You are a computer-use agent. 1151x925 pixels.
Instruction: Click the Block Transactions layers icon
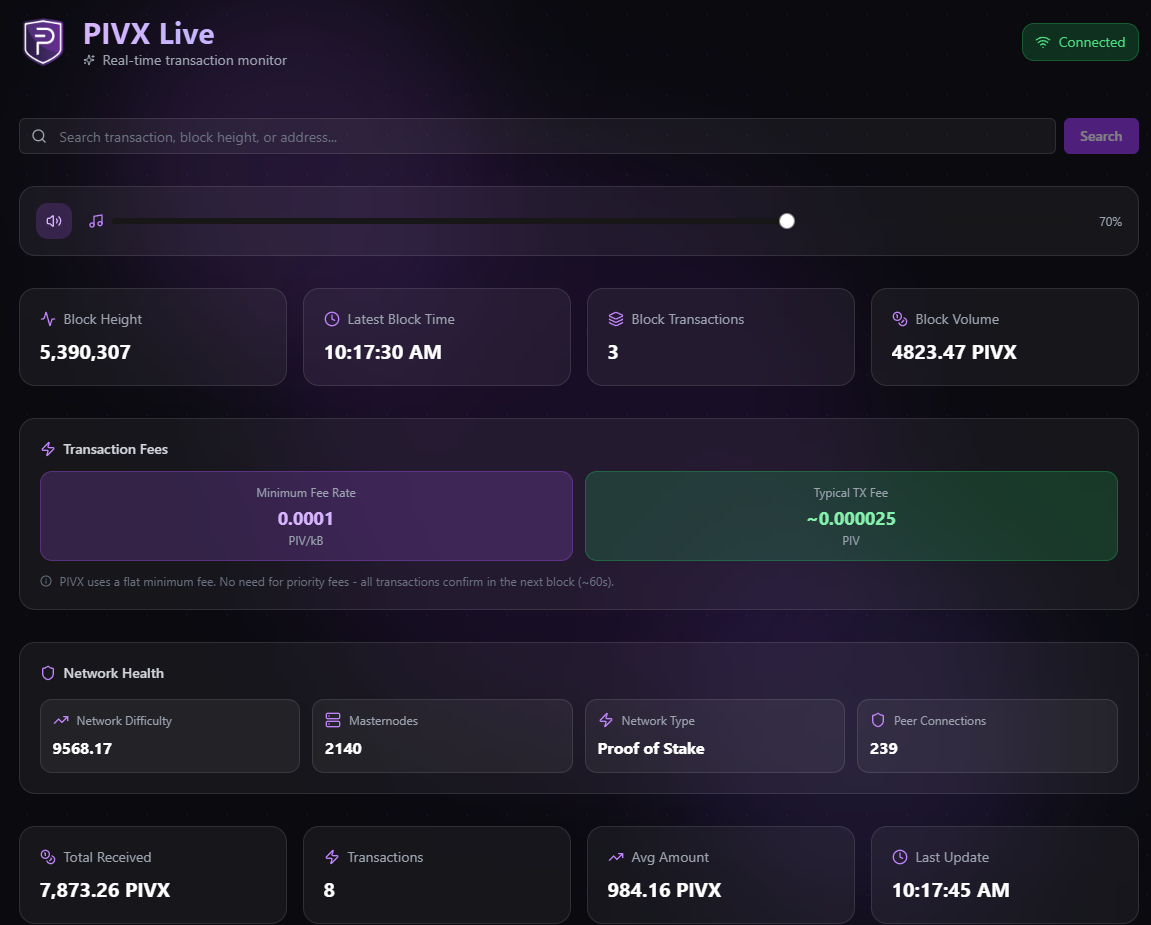coord(616,319)
